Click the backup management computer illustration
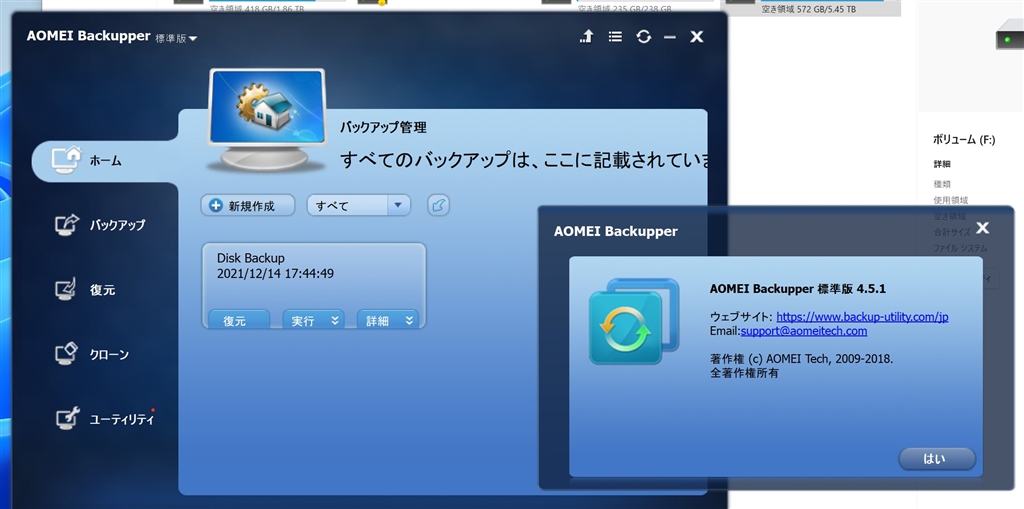Image resolution: width=1024 pixels, height=509 pixels. point(266,120)
